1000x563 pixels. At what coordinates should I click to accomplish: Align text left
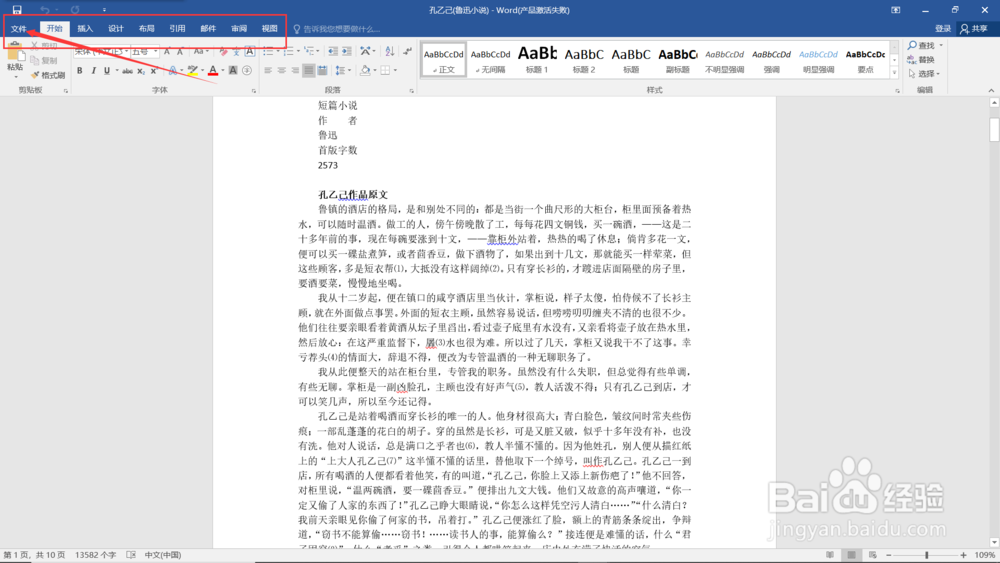(268, 71)
